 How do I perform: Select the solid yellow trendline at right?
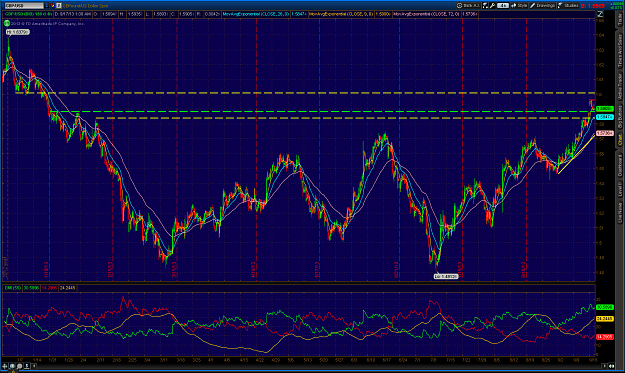(x=576, y=155)
